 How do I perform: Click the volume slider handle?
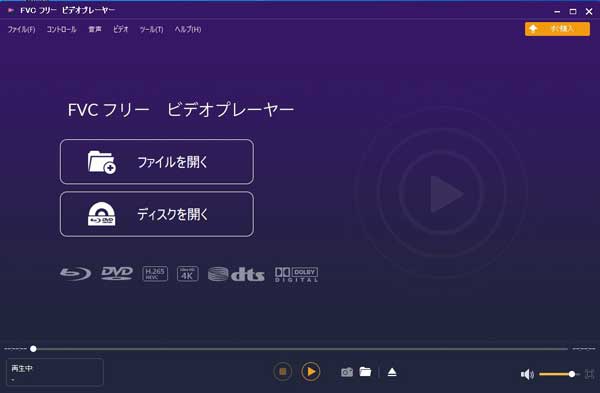tap(572, 374)
